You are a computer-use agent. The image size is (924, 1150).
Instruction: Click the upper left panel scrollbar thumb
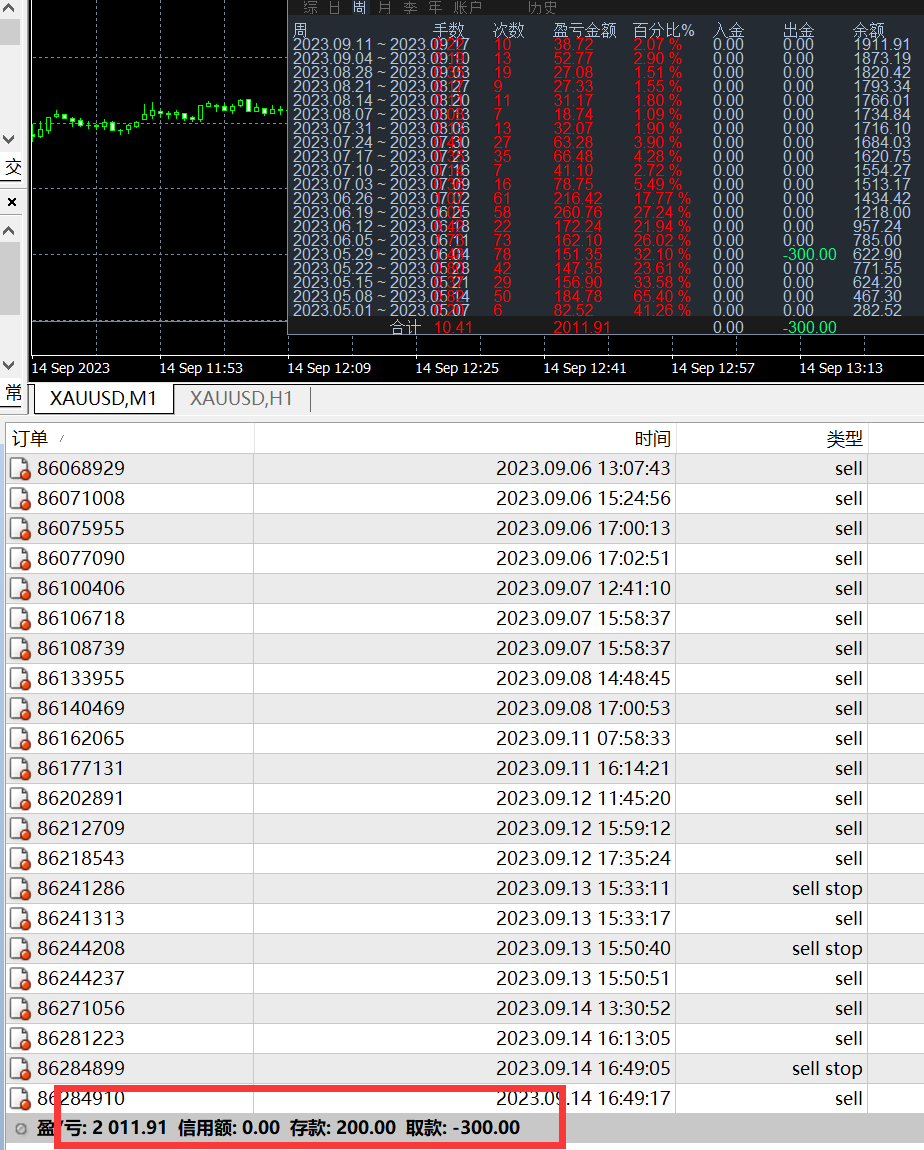point(10,32)
